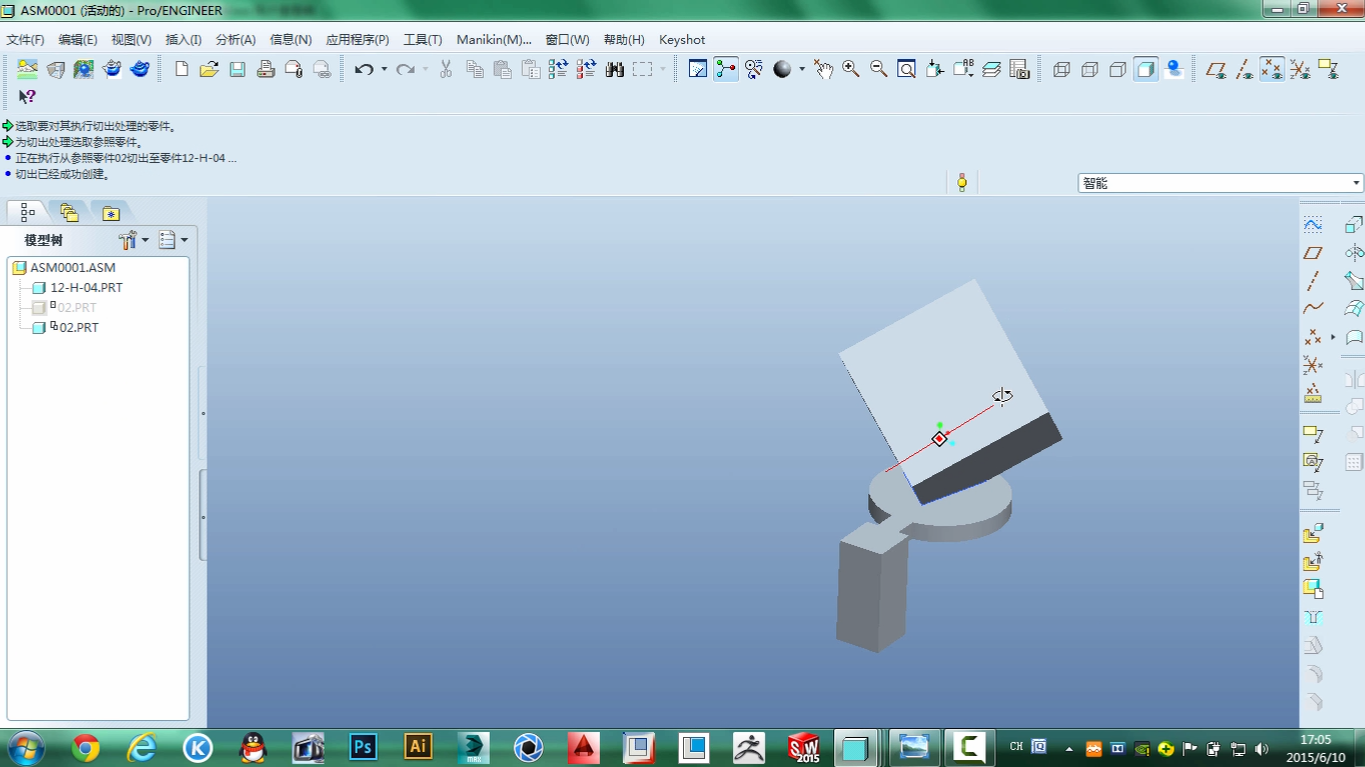Click the Open file folder icon

pos(209,69)
